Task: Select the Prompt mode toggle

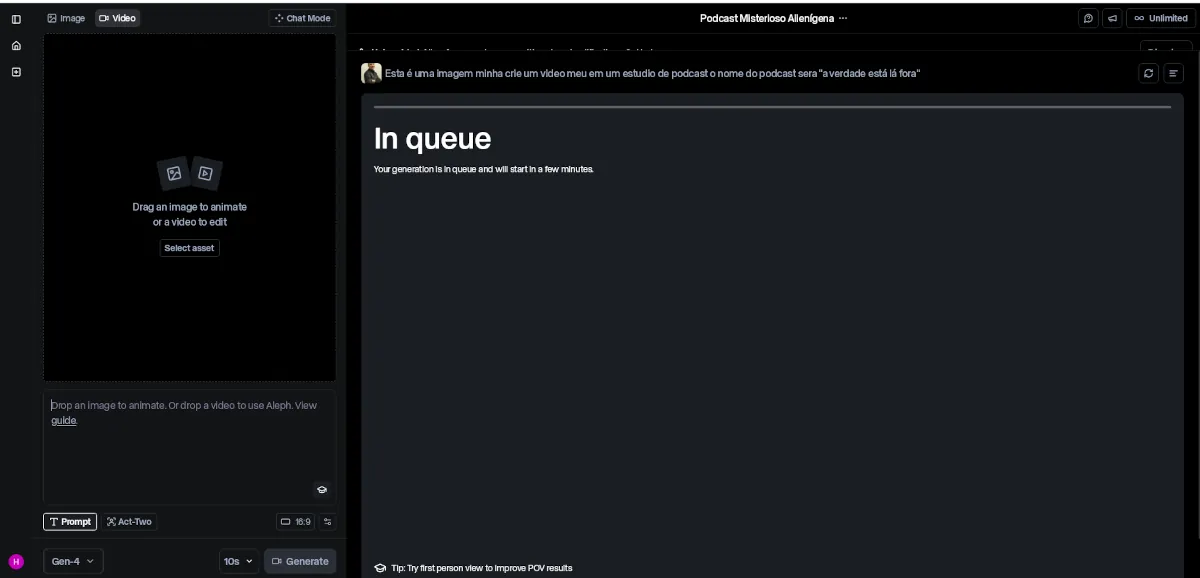Action: coord(70,522)
